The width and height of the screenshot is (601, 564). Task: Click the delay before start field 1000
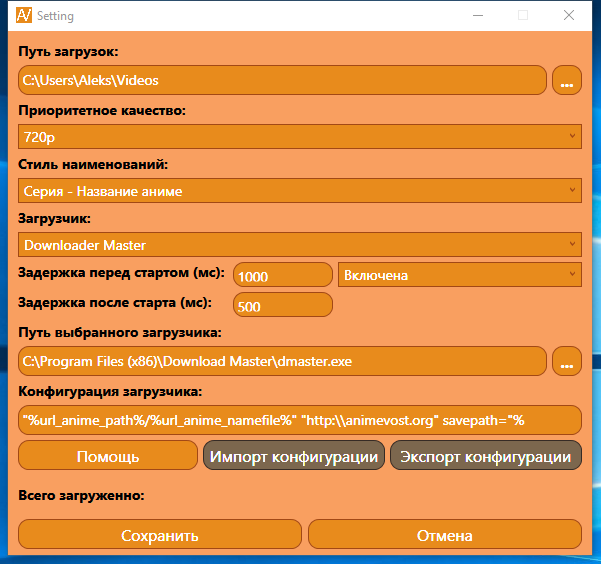pos(283,275)
